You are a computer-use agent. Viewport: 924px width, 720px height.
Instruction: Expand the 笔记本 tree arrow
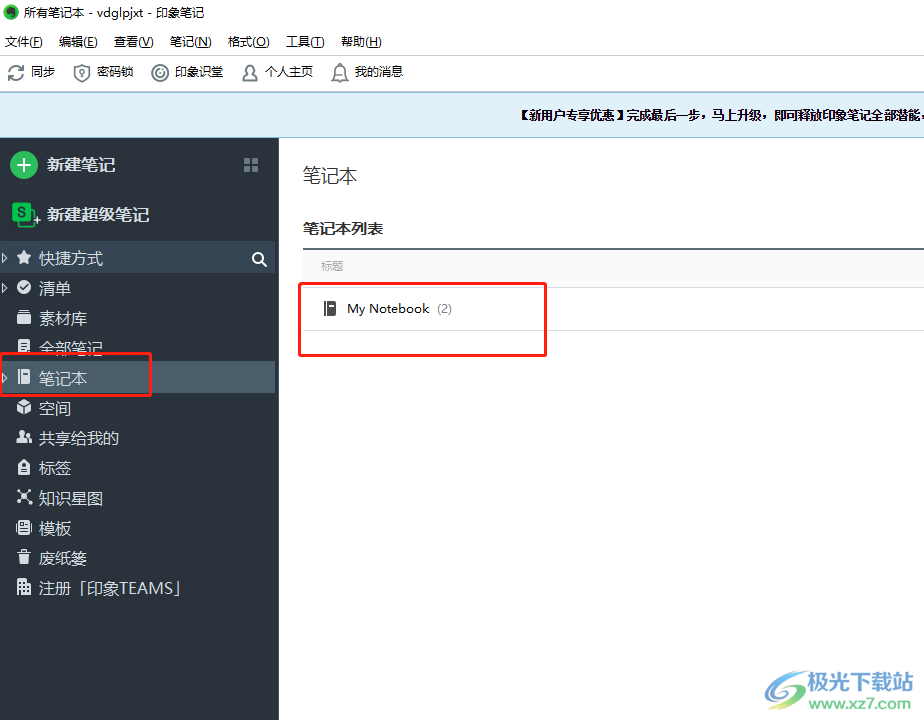tap(5, 377)
